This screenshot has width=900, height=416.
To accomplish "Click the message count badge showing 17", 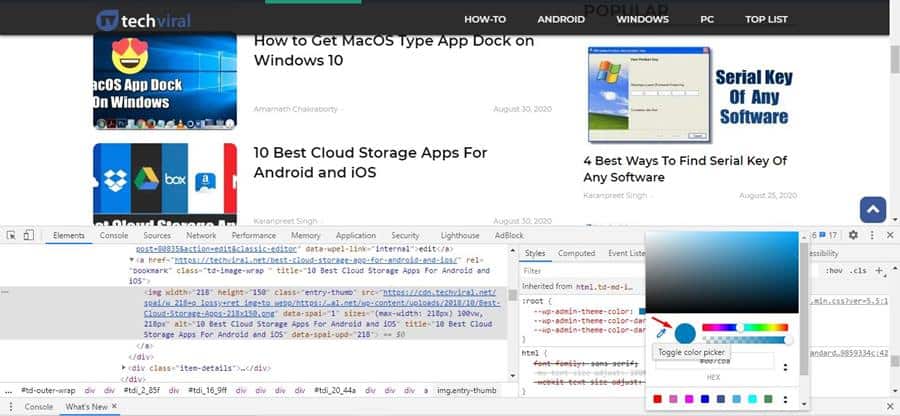I will (x=829, y=235).
